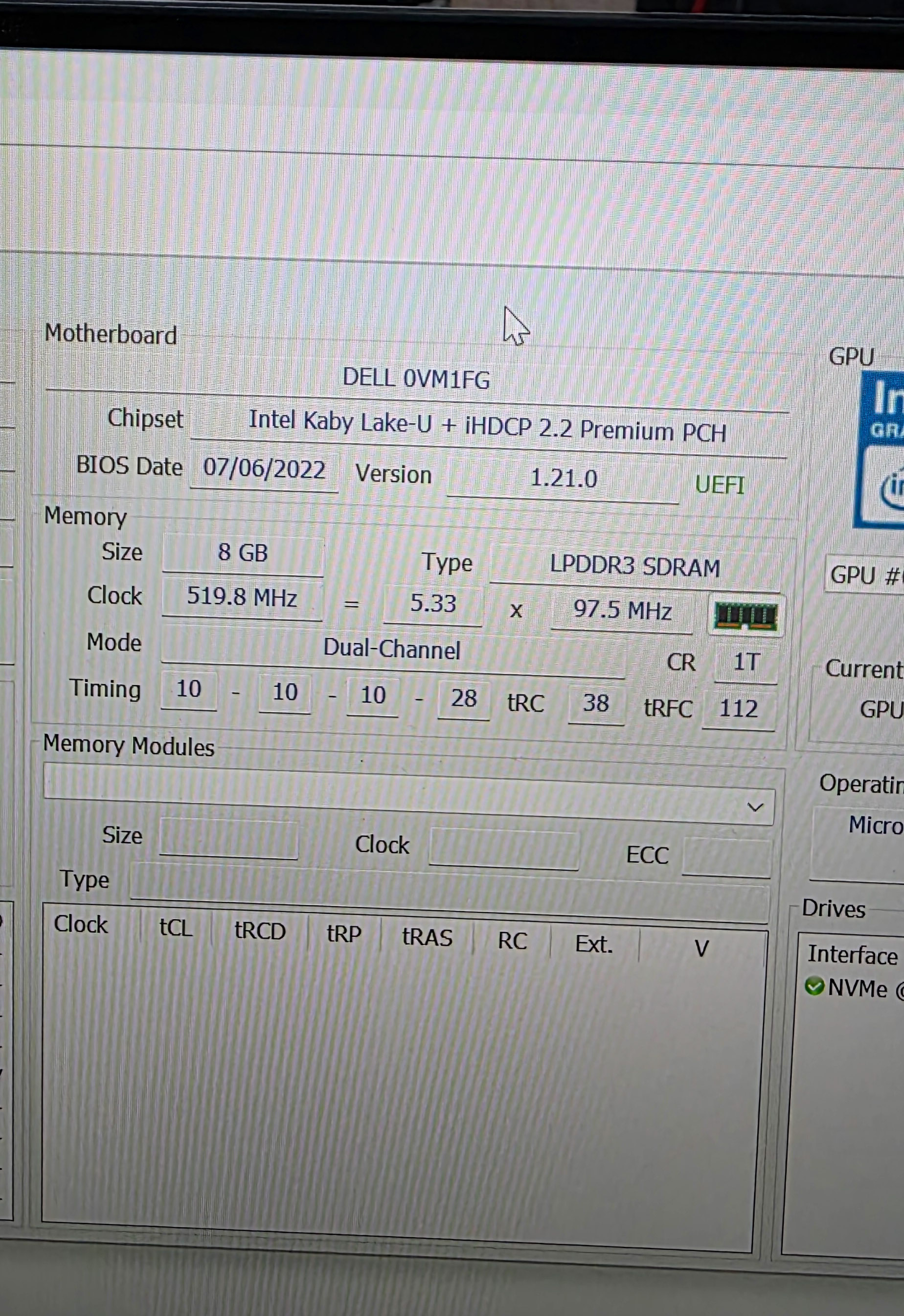904x1316 pixels.
Task: Click the tCL column header
Action: click(x=176, y=928)
